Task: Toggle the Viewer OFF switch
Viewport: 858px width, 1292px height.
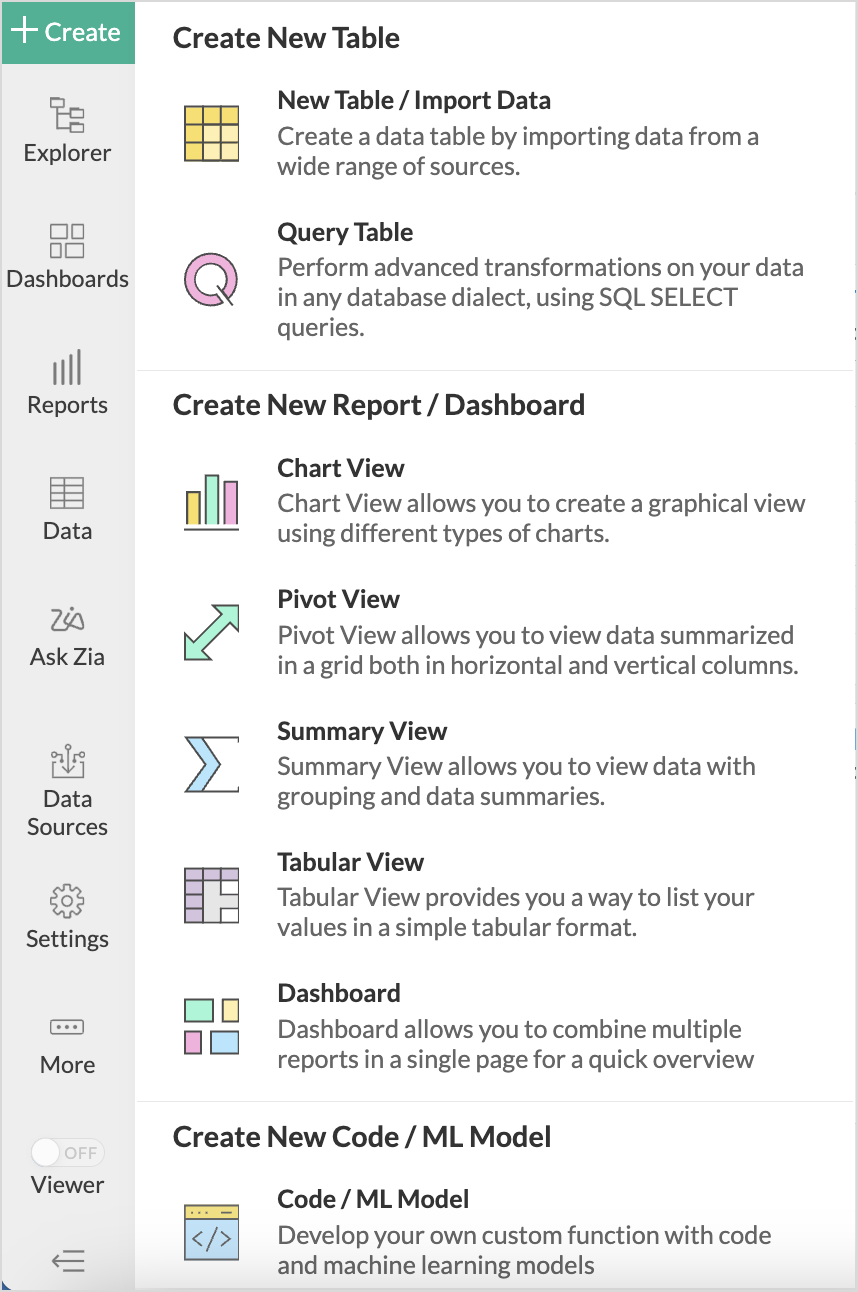Action: 67,1153
